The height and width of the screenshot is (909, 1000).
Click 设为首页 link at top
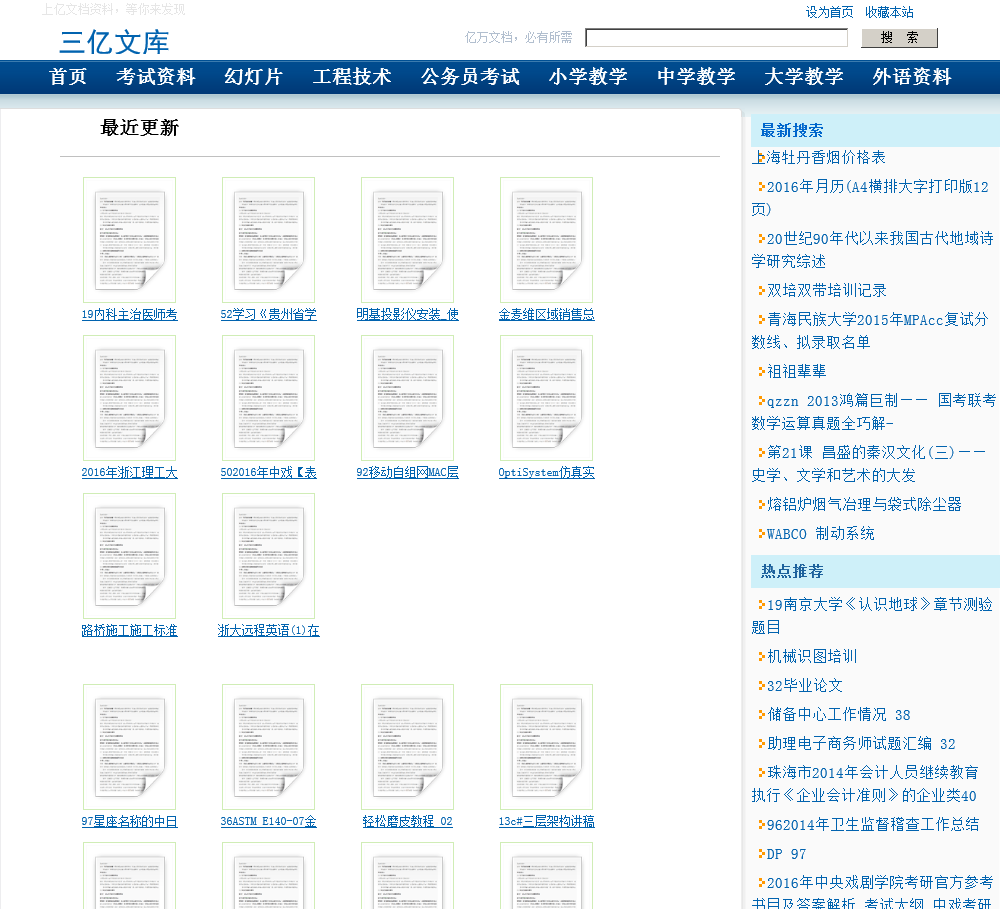(x=830, y=12)
